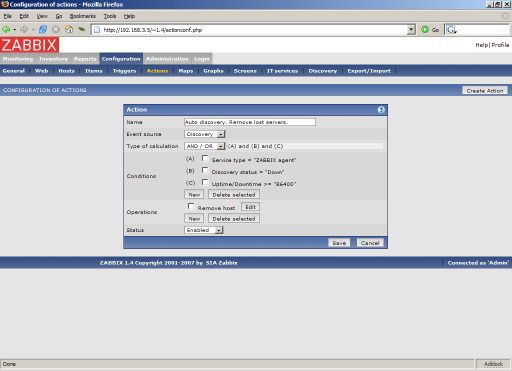512x371 pixels.
Task: Open the Export/Import submenu link
Action: (369, 71)
